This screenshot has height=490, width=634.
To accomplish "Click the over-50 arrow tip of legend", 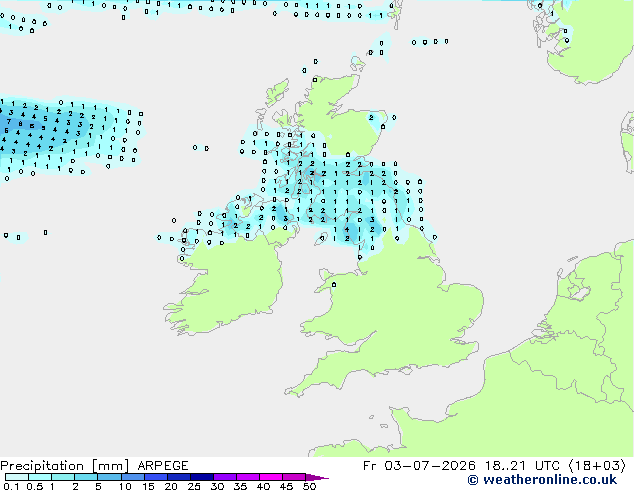I will tap(317, 477).
